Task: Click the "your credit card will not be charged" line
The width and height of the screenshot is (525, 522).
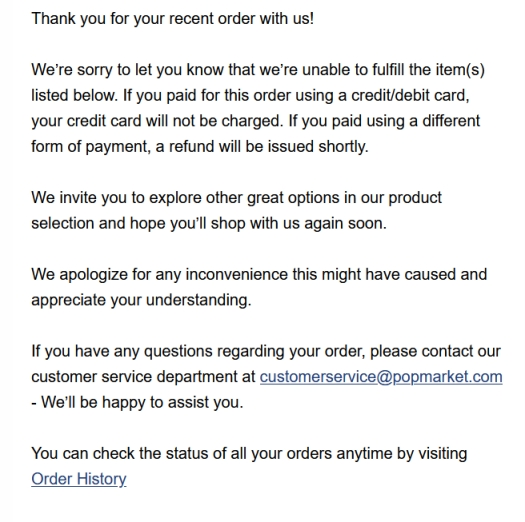Action: click(256, 121)
